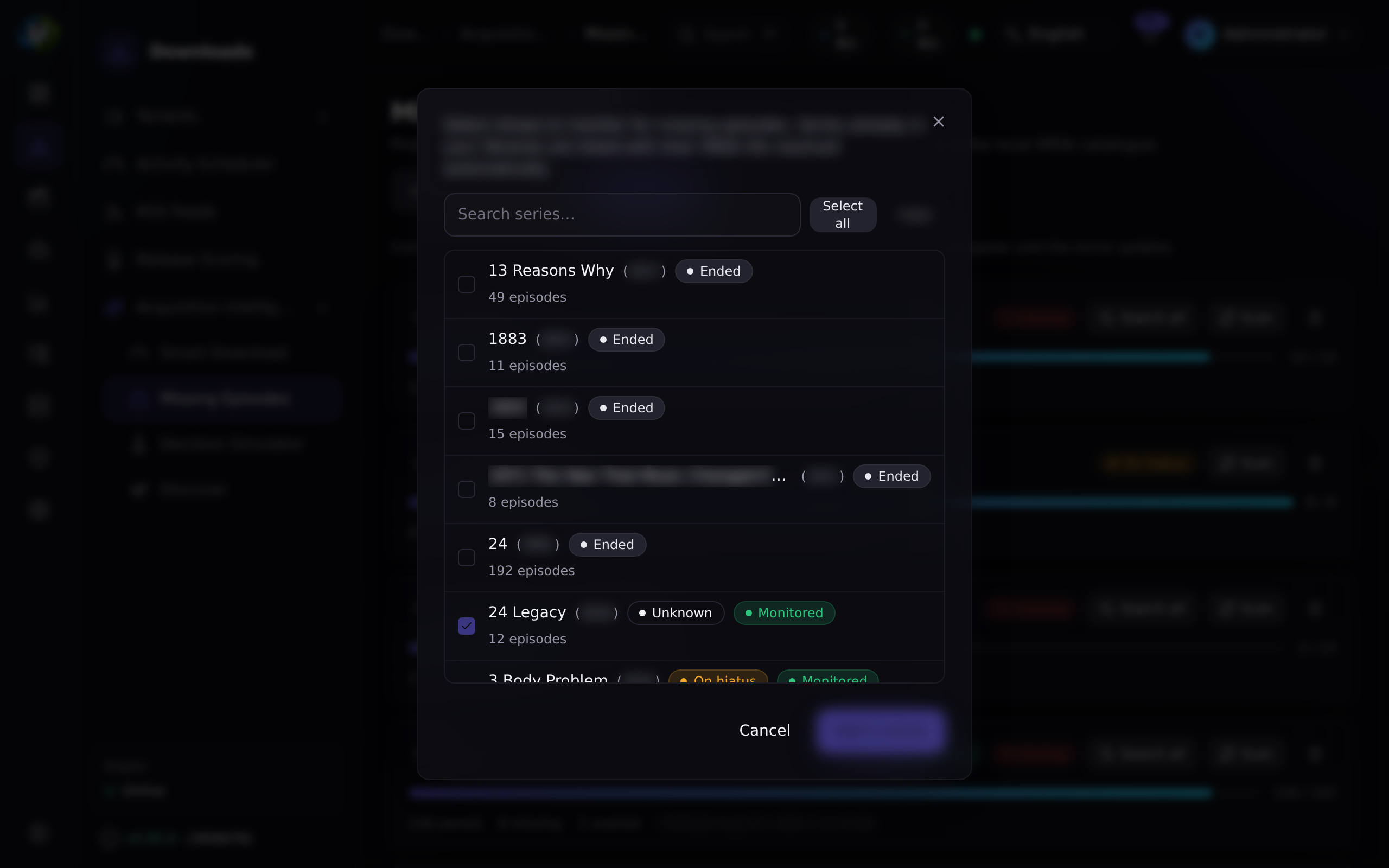Select the 24 Legacy series name

[527, 612]
